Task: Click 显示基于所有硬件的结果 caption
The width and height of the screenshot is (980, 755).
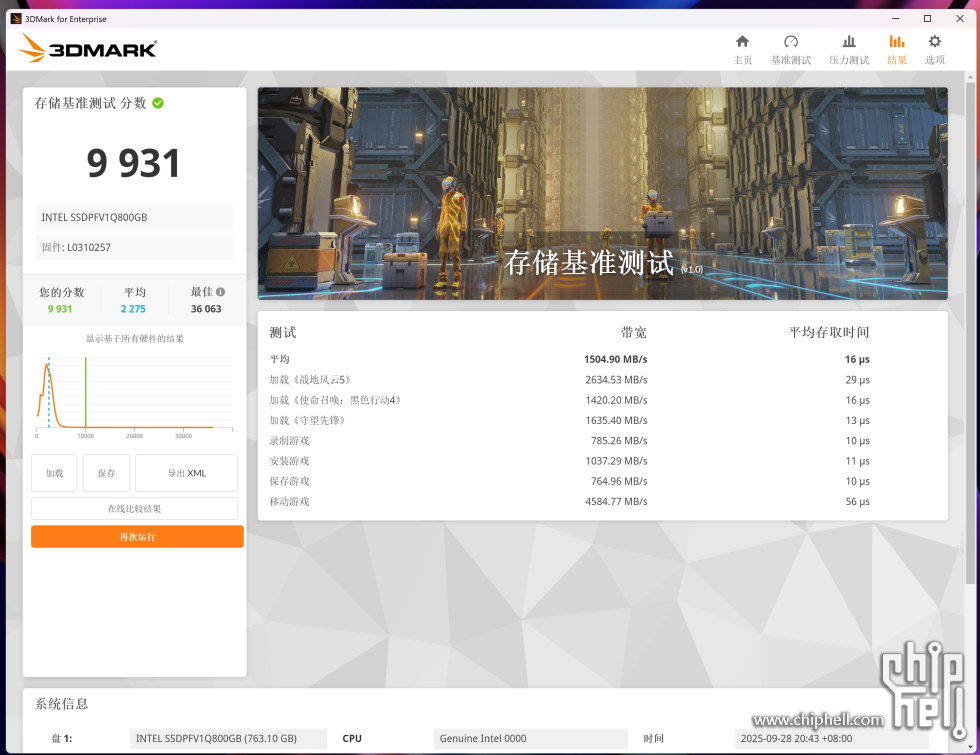Action: tap(134, 339)
